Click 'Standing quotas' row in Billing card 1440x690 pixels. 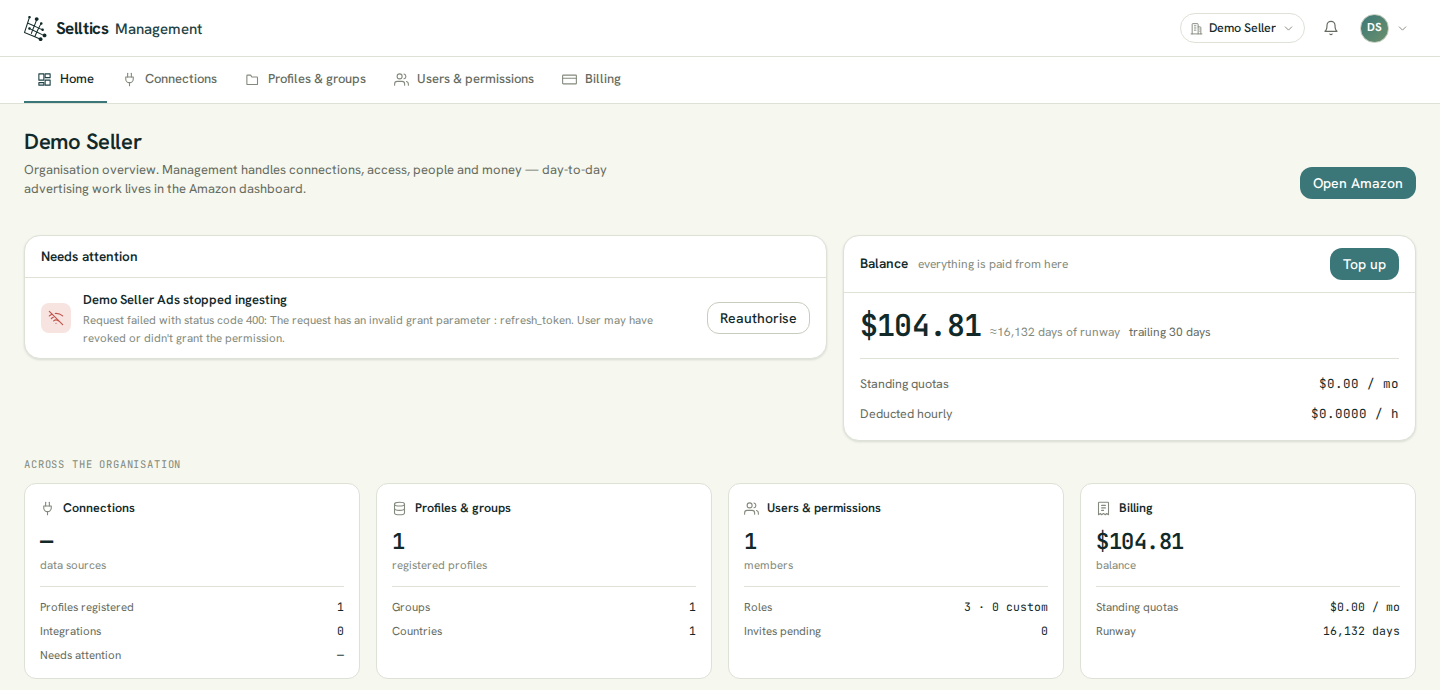(1248, 607)
